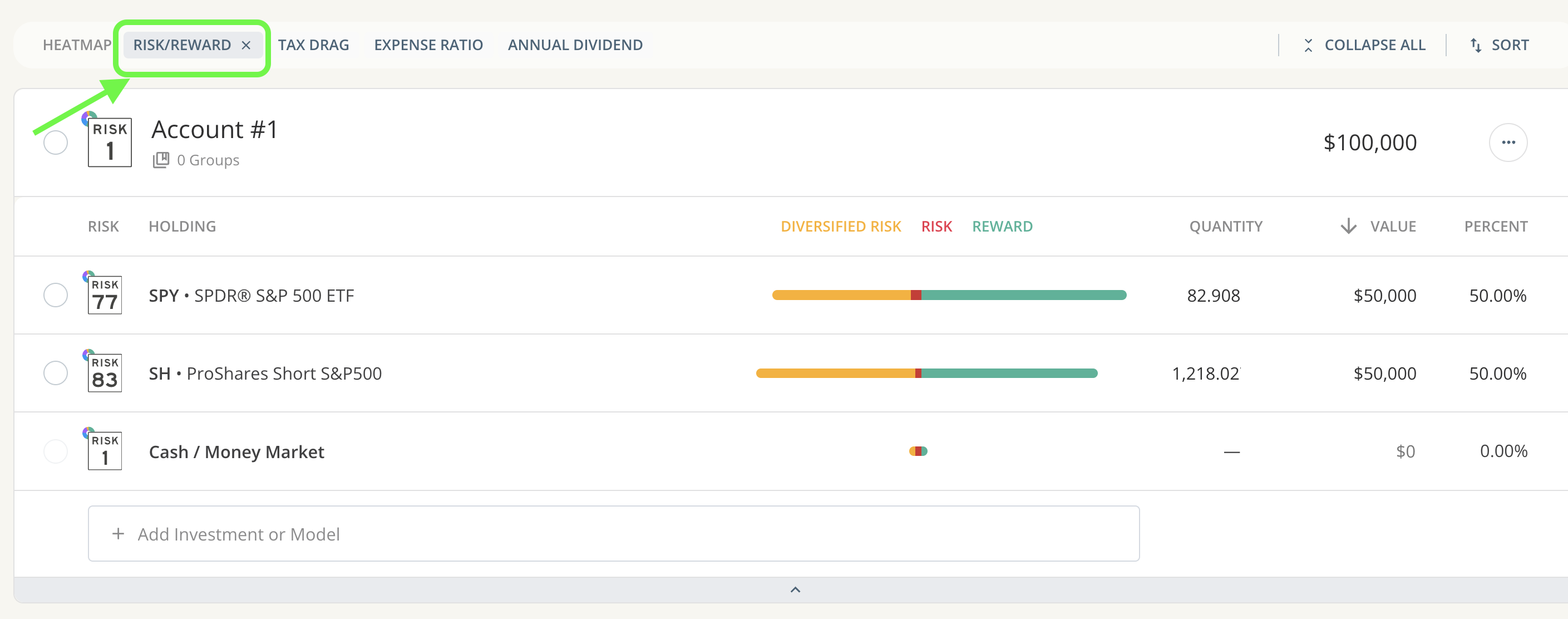1568x619 pixels.
Task: Select the radio button next to Account #1
Action: point(56,142)
